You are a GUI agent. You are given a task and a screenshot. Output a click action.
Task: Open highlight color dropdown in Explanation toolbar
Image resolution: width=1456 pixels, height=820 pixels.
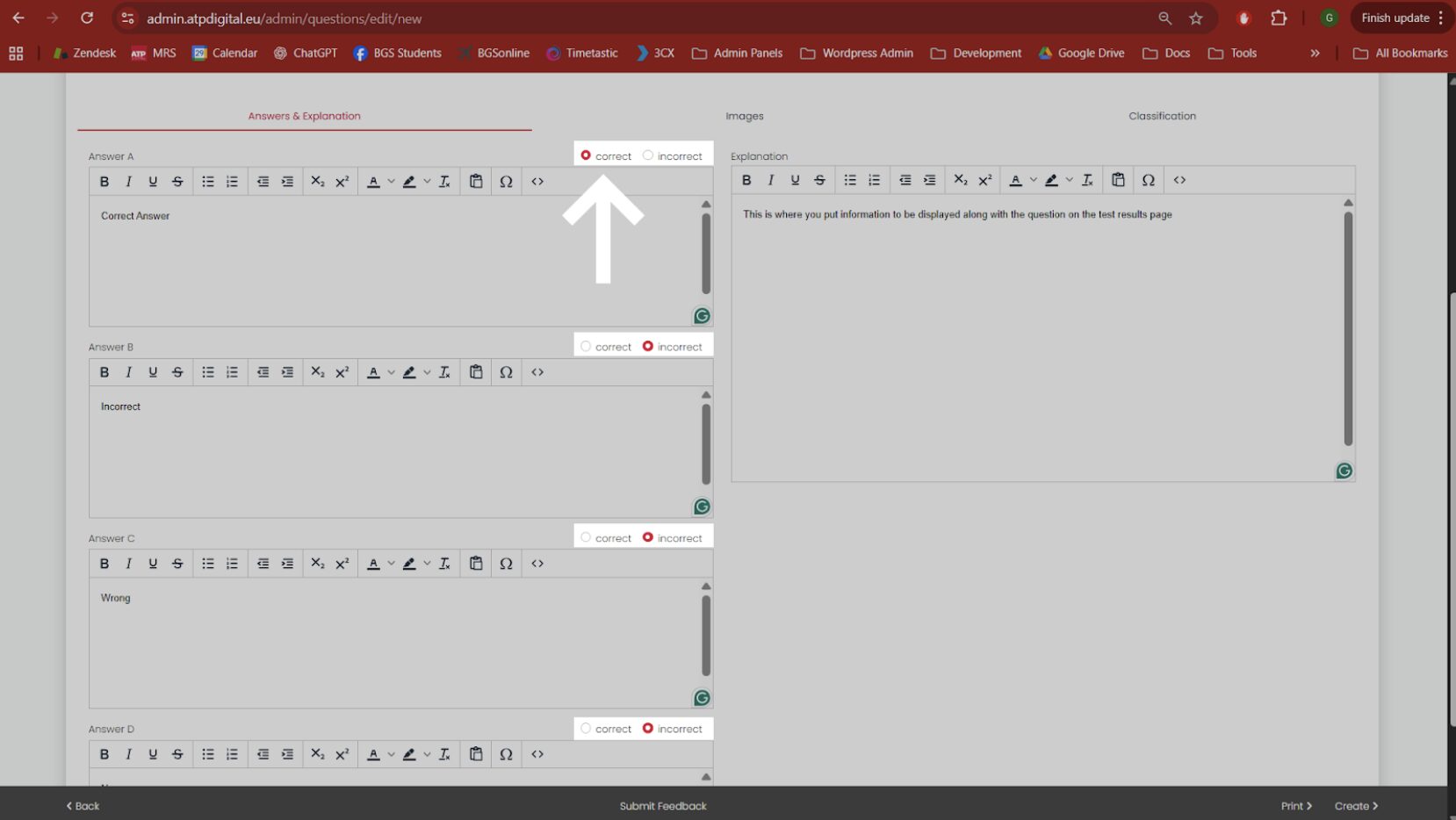click(x=1069, y=180)
